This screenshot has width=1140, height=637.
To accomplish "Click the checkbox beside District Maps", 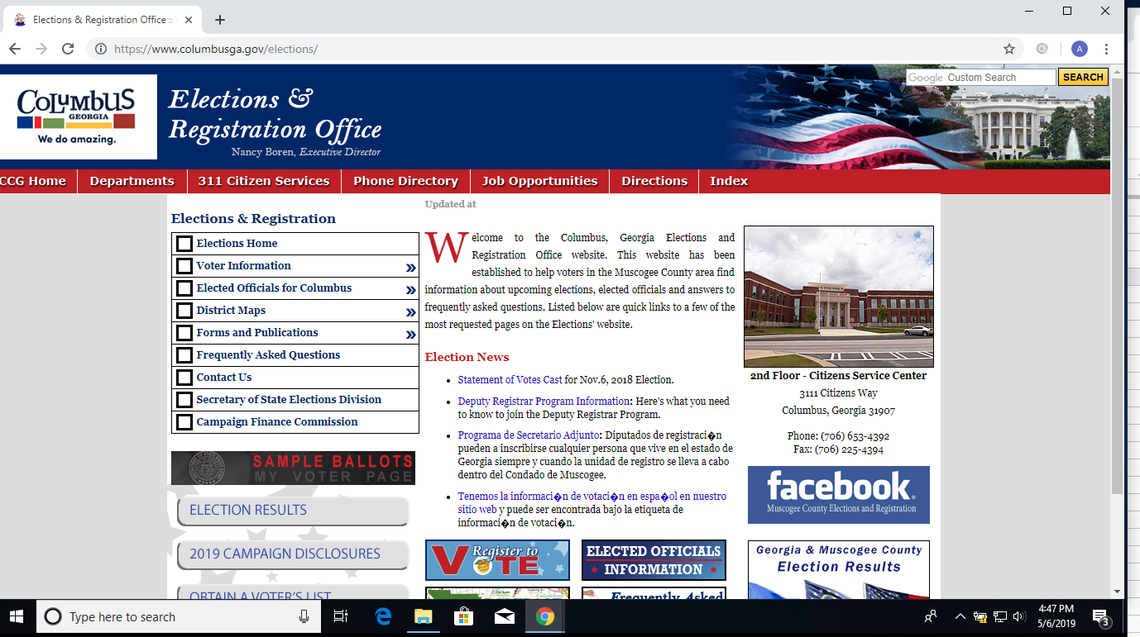I will [x=184, y=310].
